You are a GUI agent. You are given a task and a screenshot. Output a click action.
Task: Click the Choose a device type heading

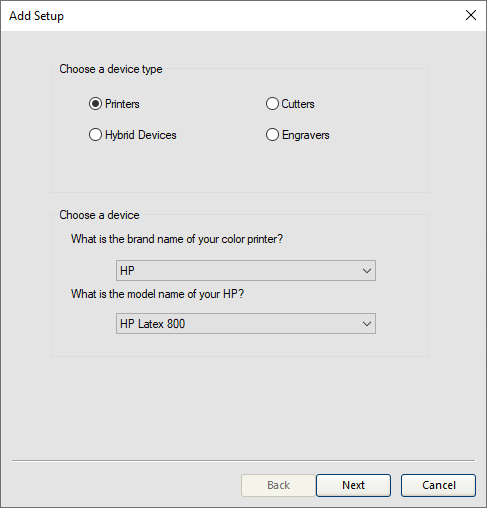pyautogui.click(x=111, y=69)
